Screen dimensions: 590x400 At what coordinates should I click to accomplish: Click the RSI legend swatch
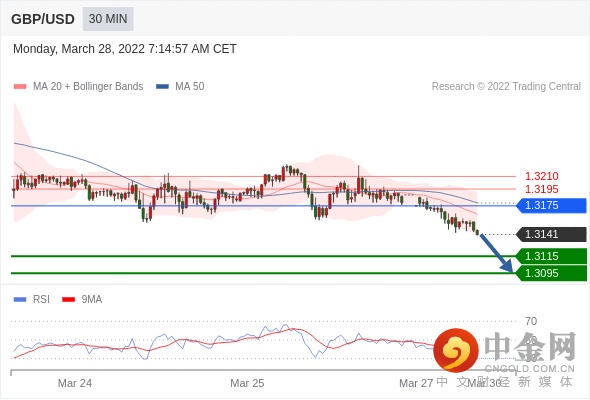click(x=20, y=300)
